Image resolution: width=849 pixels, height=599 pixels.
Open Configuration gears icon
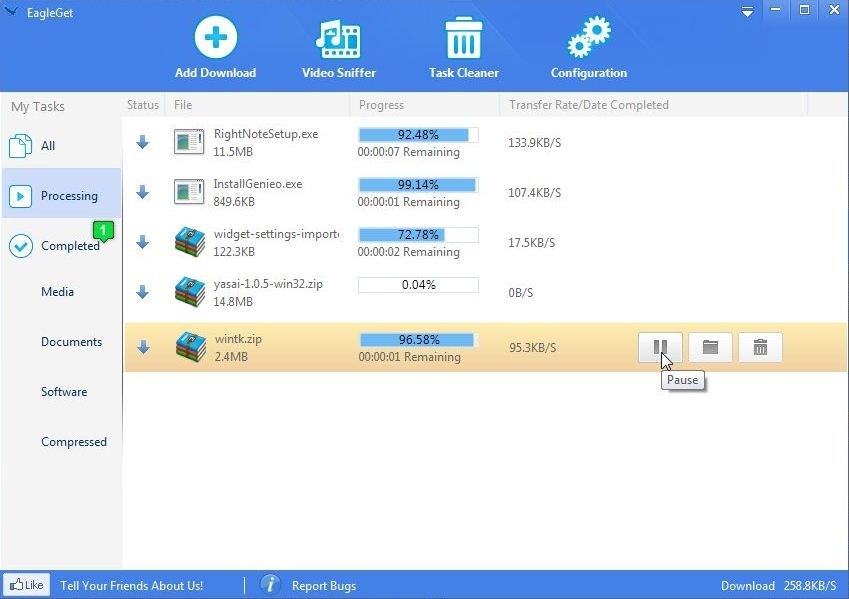tap(589, 37)
